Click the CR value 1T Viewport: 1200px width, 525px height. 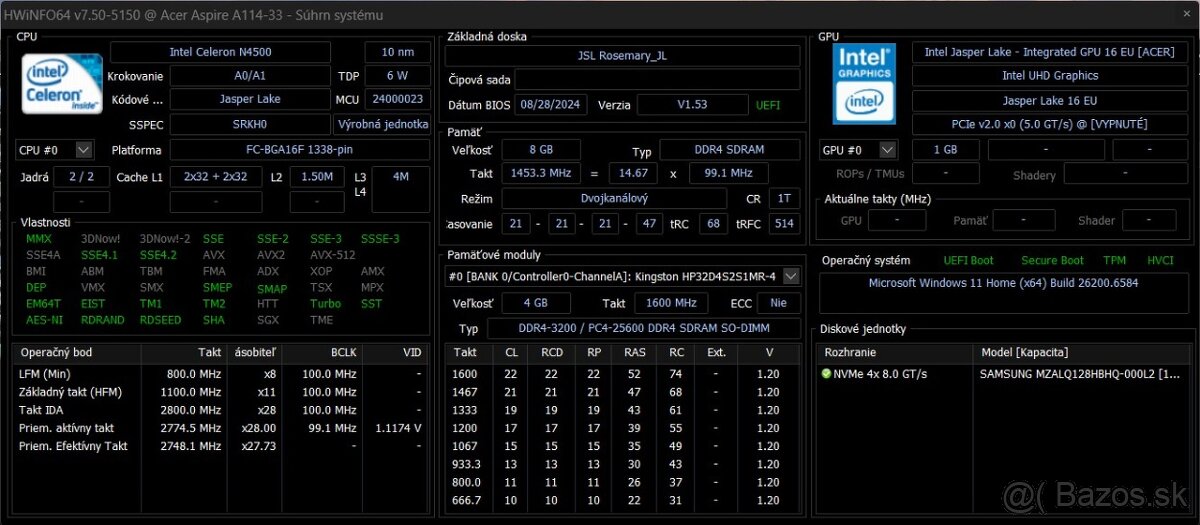[x=783, y=199]
